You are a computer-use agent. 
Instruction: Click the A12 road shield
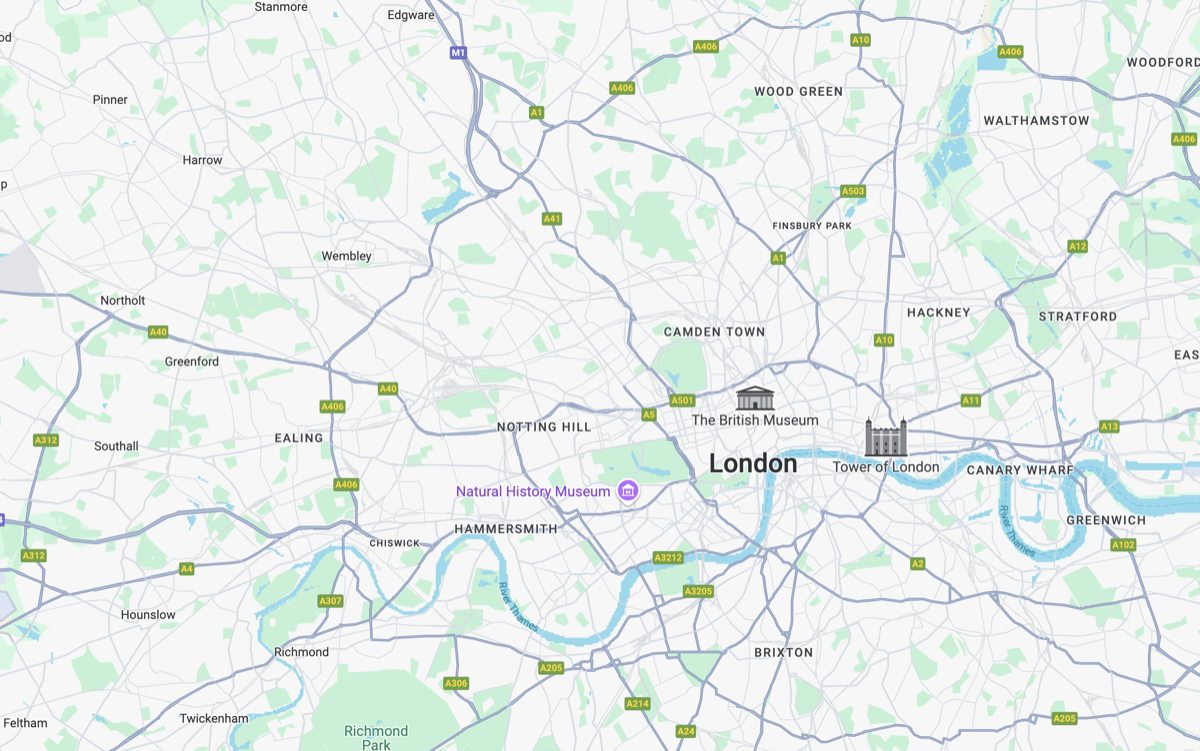click(x=1077, y=246)
